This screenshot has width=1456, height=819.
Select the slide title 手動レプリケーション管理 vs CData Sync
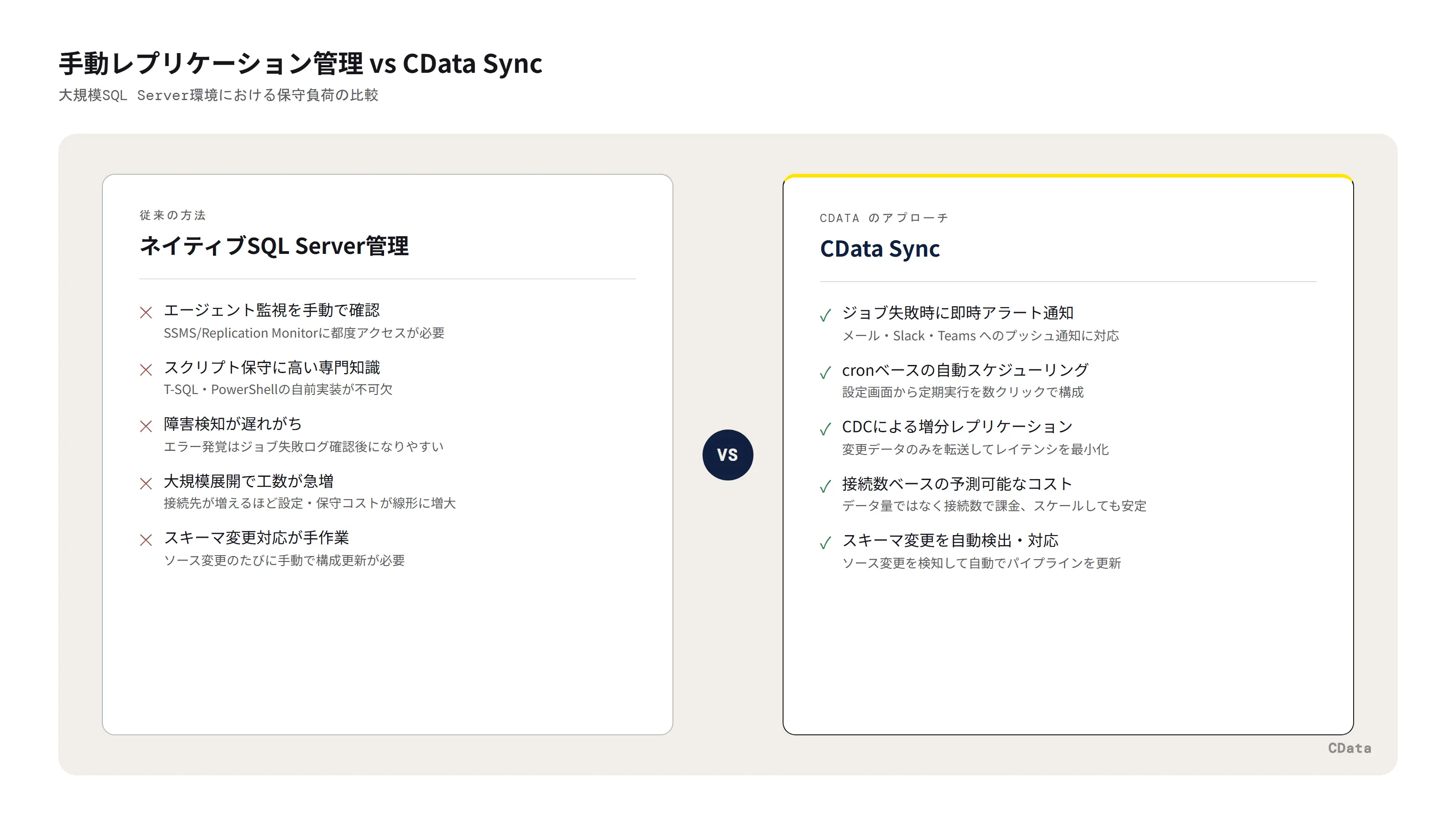(300, 63)
